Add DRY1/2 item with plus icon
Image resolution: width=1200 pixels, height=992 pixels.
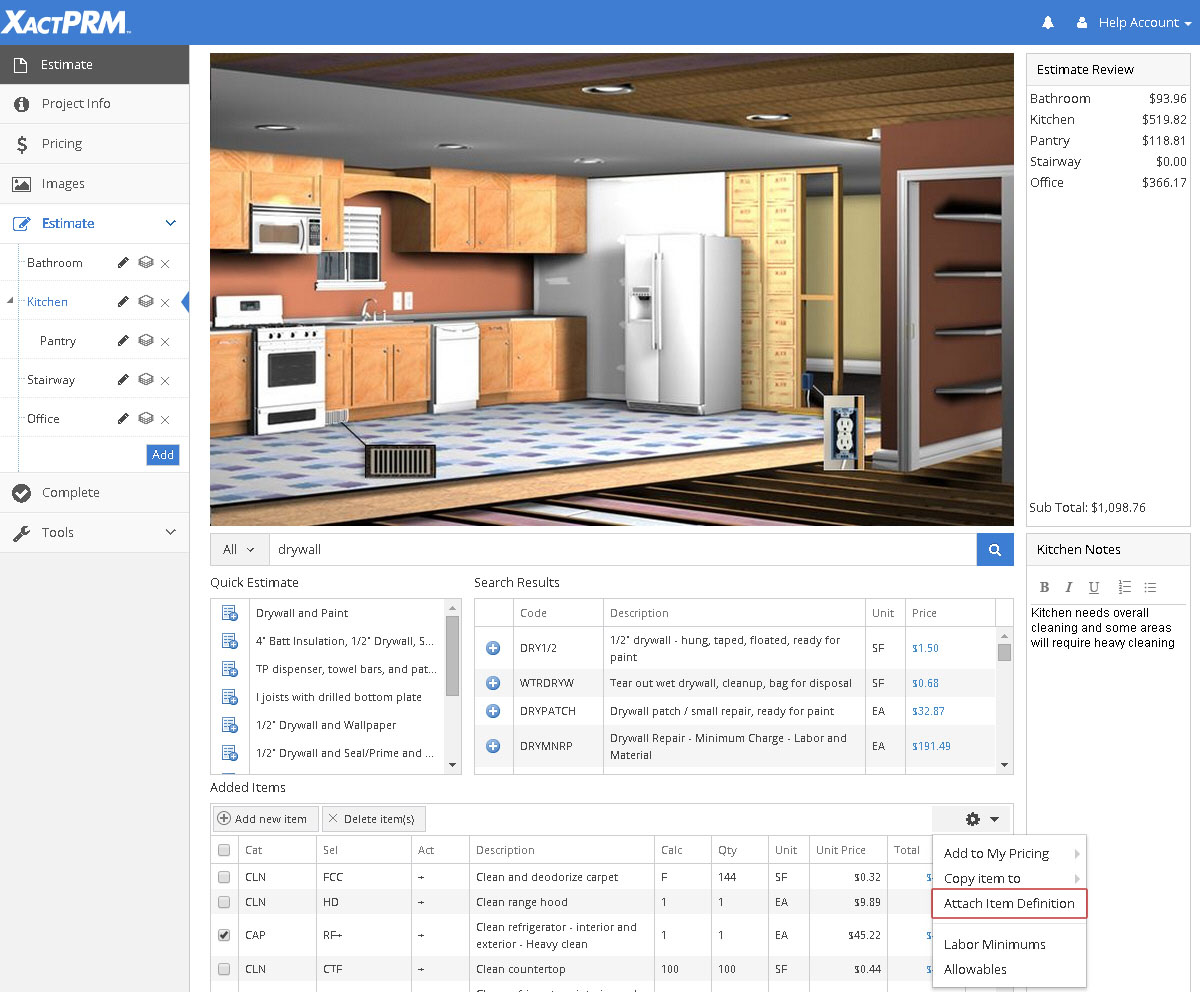coord(493,648)
